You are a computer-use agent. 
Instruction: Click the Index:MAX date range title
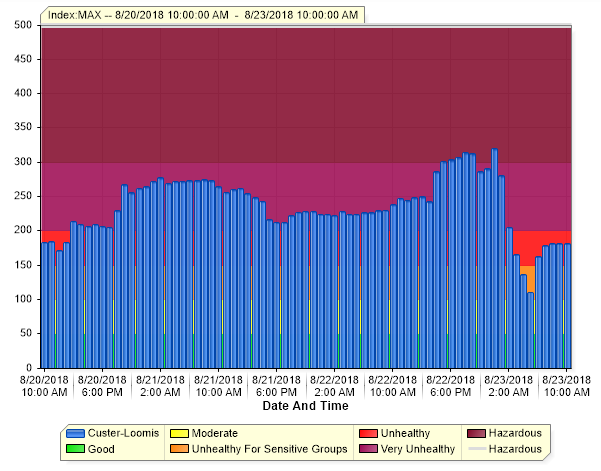coord(203,14)
